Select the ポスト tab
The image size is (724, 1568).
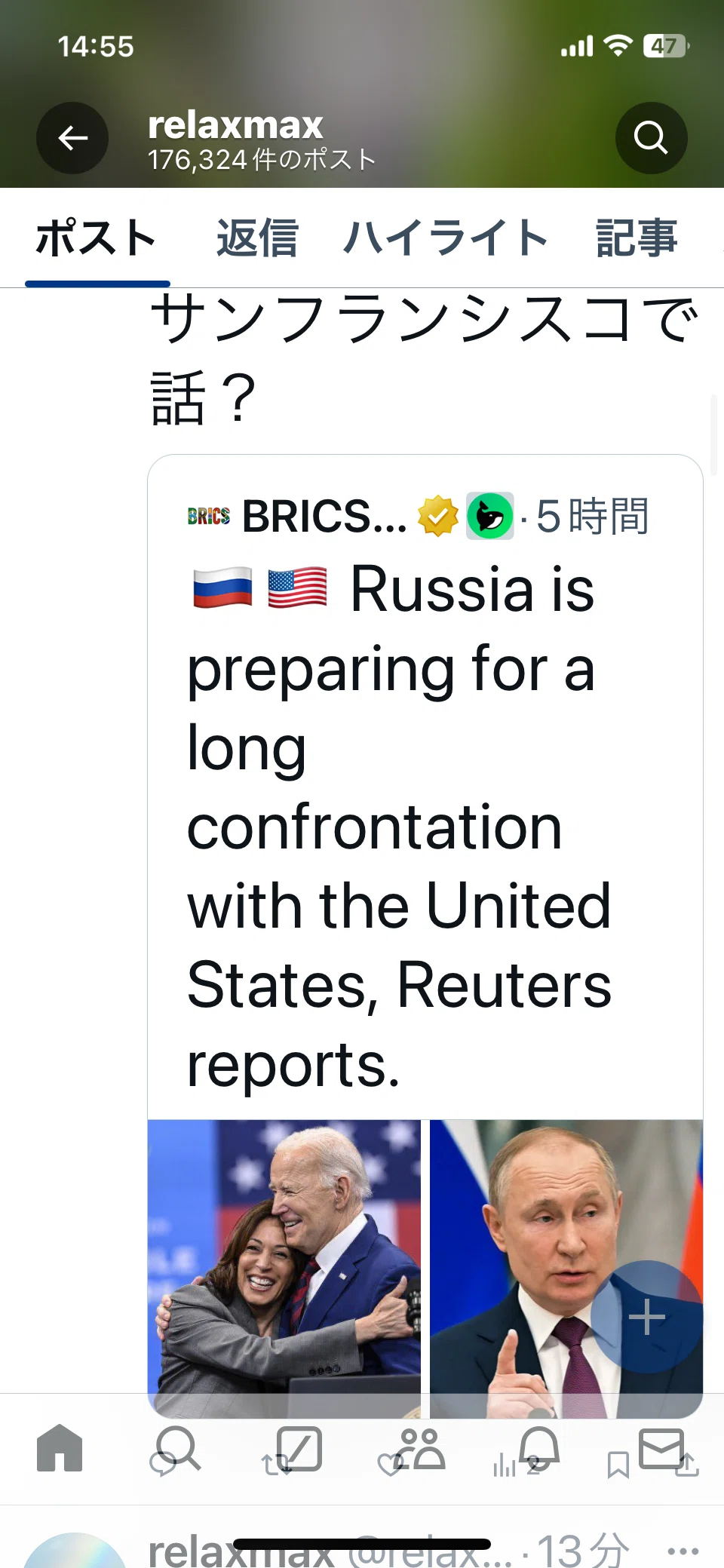(96, 238)
